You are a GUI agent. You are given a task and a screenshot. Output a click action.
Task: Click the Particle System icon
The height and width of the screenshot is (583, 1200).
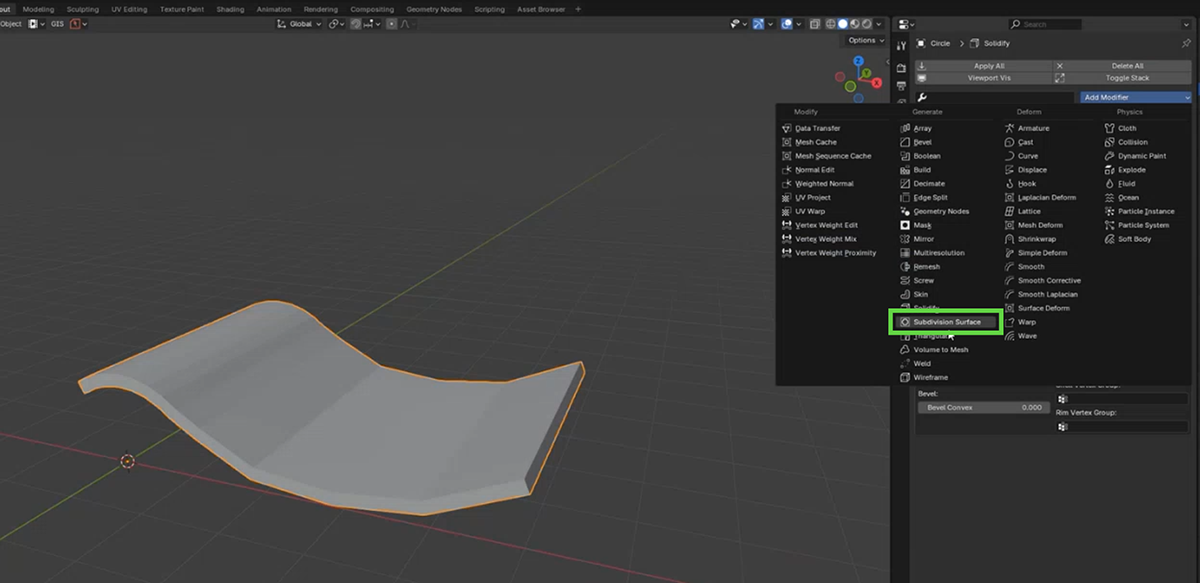1110,225
